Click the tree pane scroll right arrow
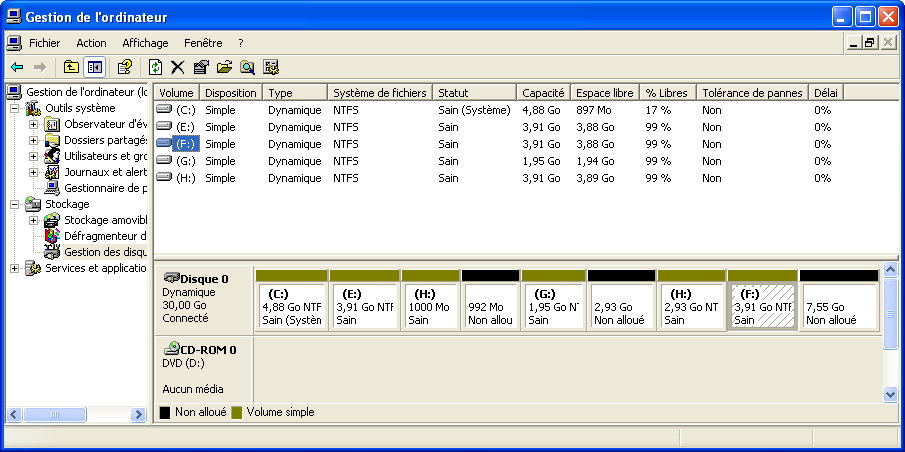The height and width of the screenshot is (452, 905). [139, 414]
